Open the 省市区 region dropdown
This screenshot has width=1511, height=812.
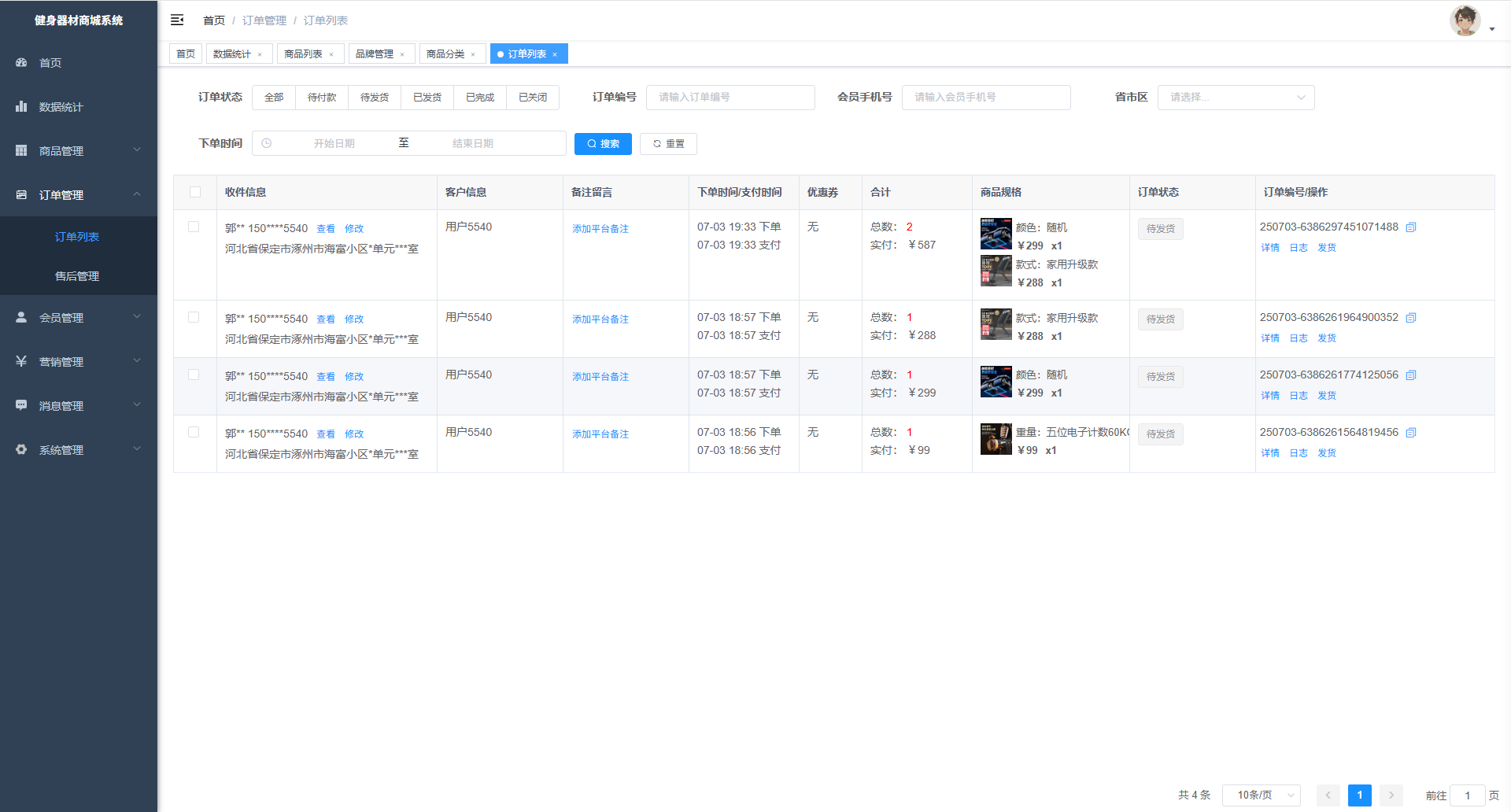click(1236, 98)
